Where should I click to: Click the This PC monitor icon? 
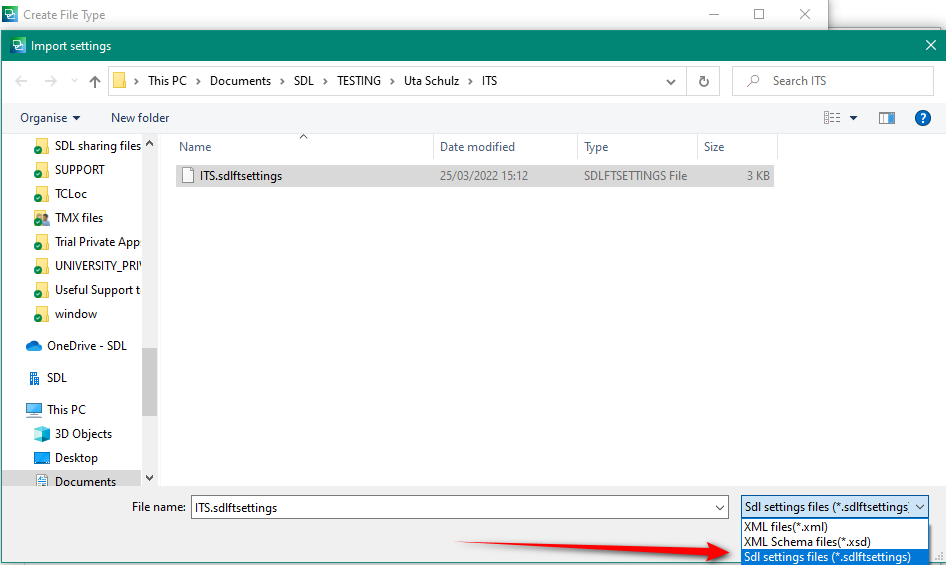[34, 410]
